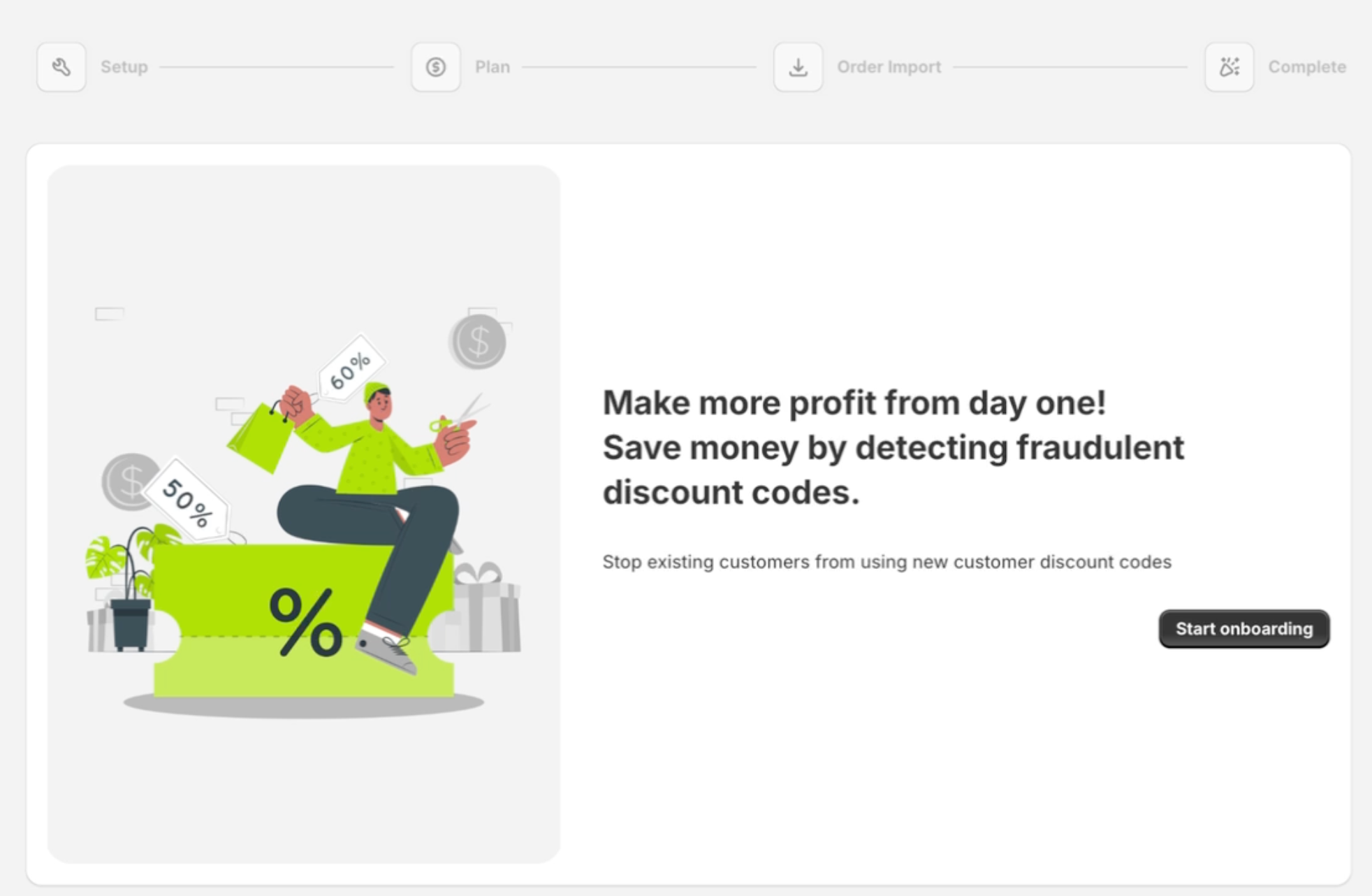Switch to the Plan step label
The image size is (1372, 896).
(492, 67)
